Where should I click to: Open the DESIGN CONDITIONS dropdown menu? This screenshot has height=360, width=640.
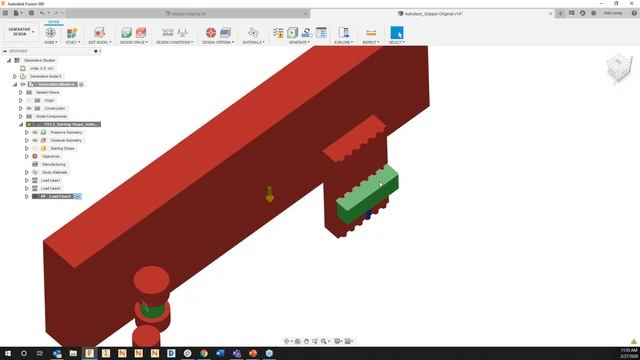pos(175,42)
